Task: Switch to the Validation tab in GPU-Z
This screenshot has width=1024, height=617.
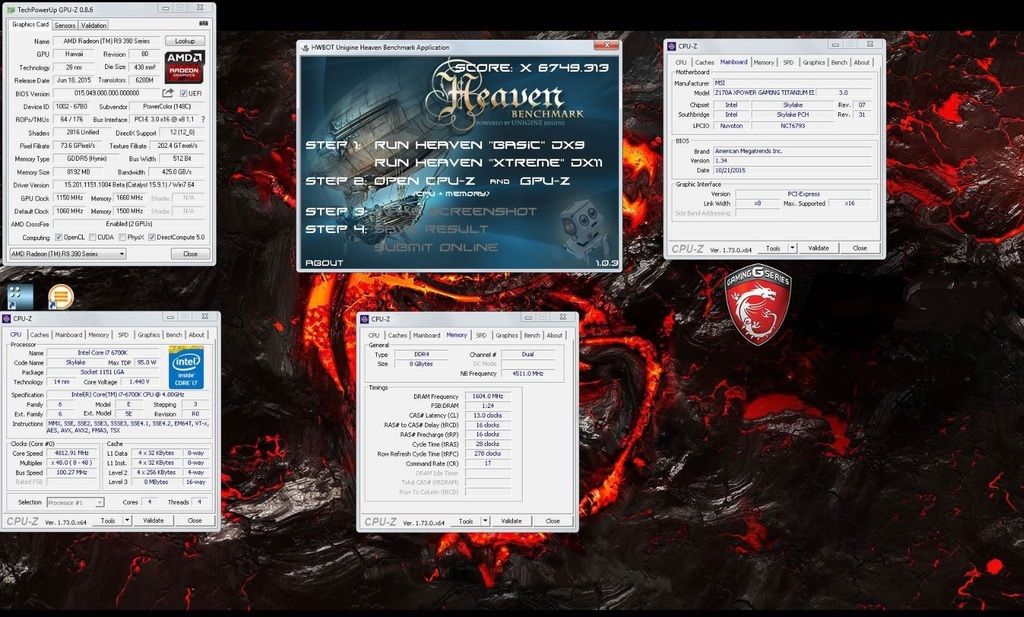Action: [x=94, y=25]
